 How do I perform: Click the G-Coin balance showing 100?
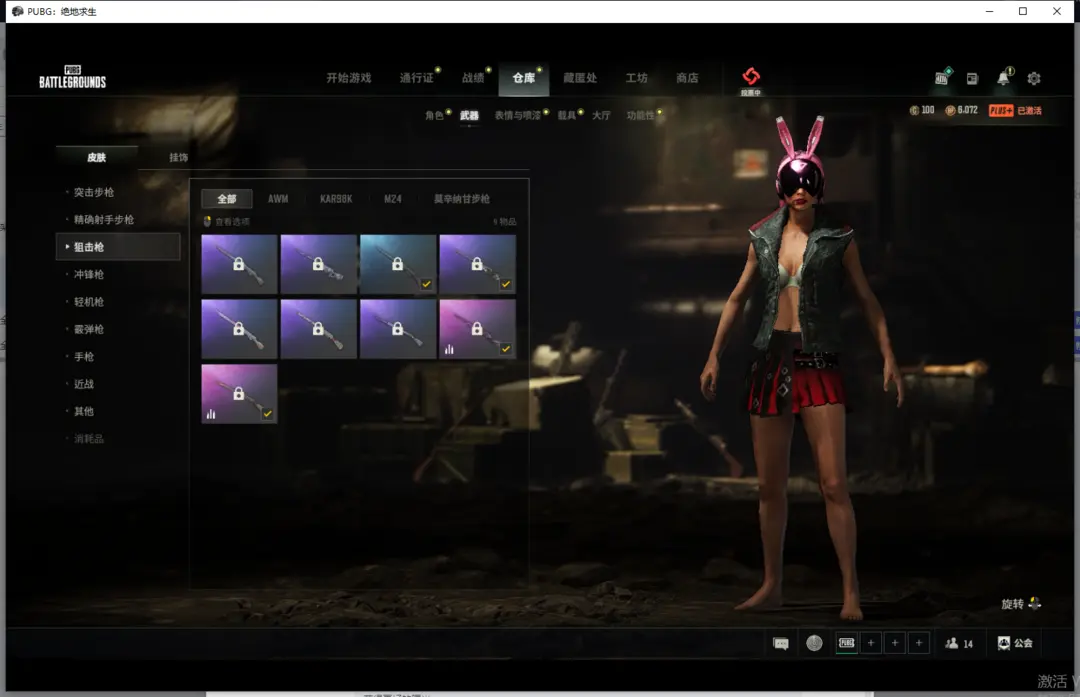922,110
